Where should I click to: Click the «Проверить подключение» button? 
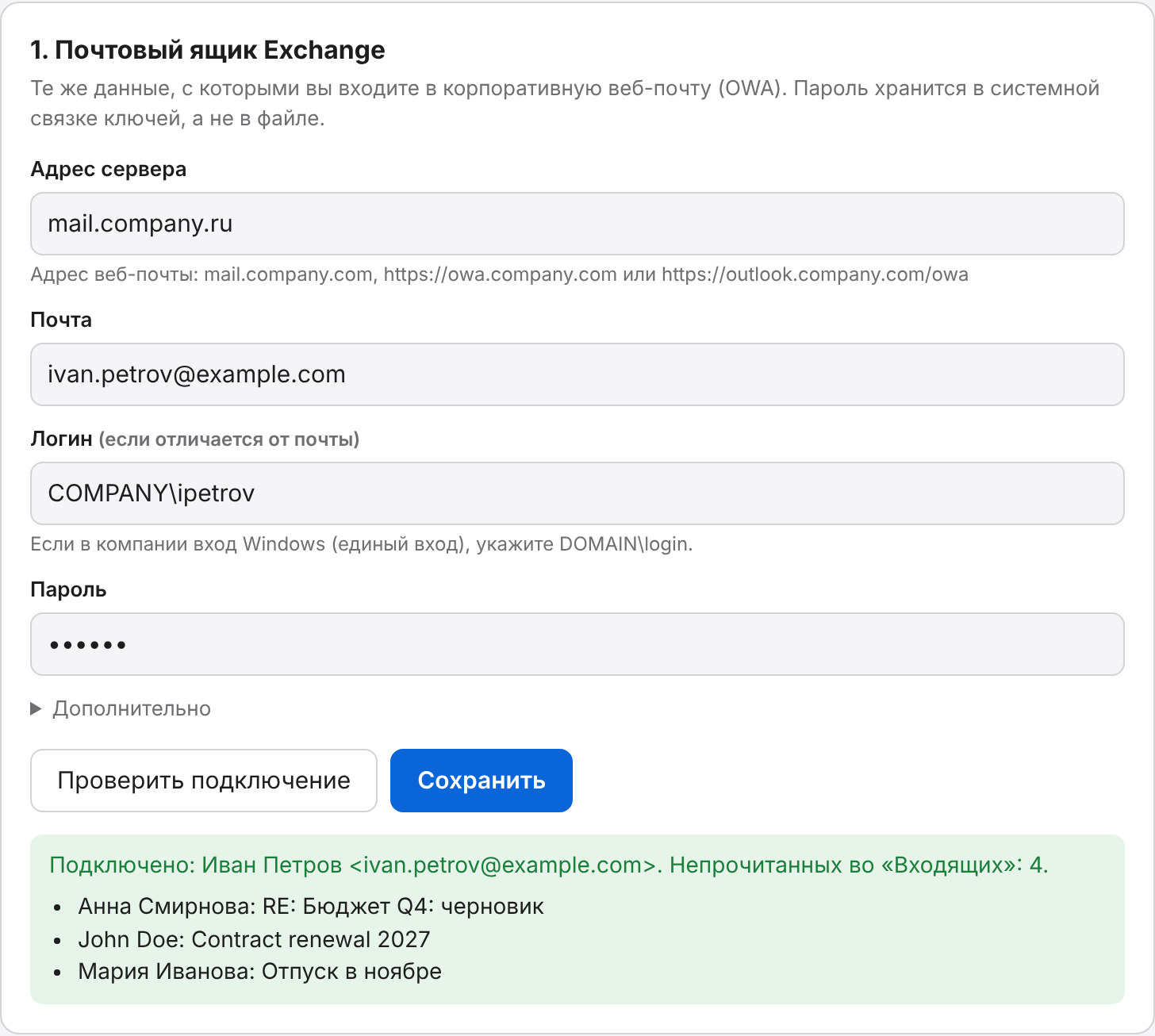(204, 781)
